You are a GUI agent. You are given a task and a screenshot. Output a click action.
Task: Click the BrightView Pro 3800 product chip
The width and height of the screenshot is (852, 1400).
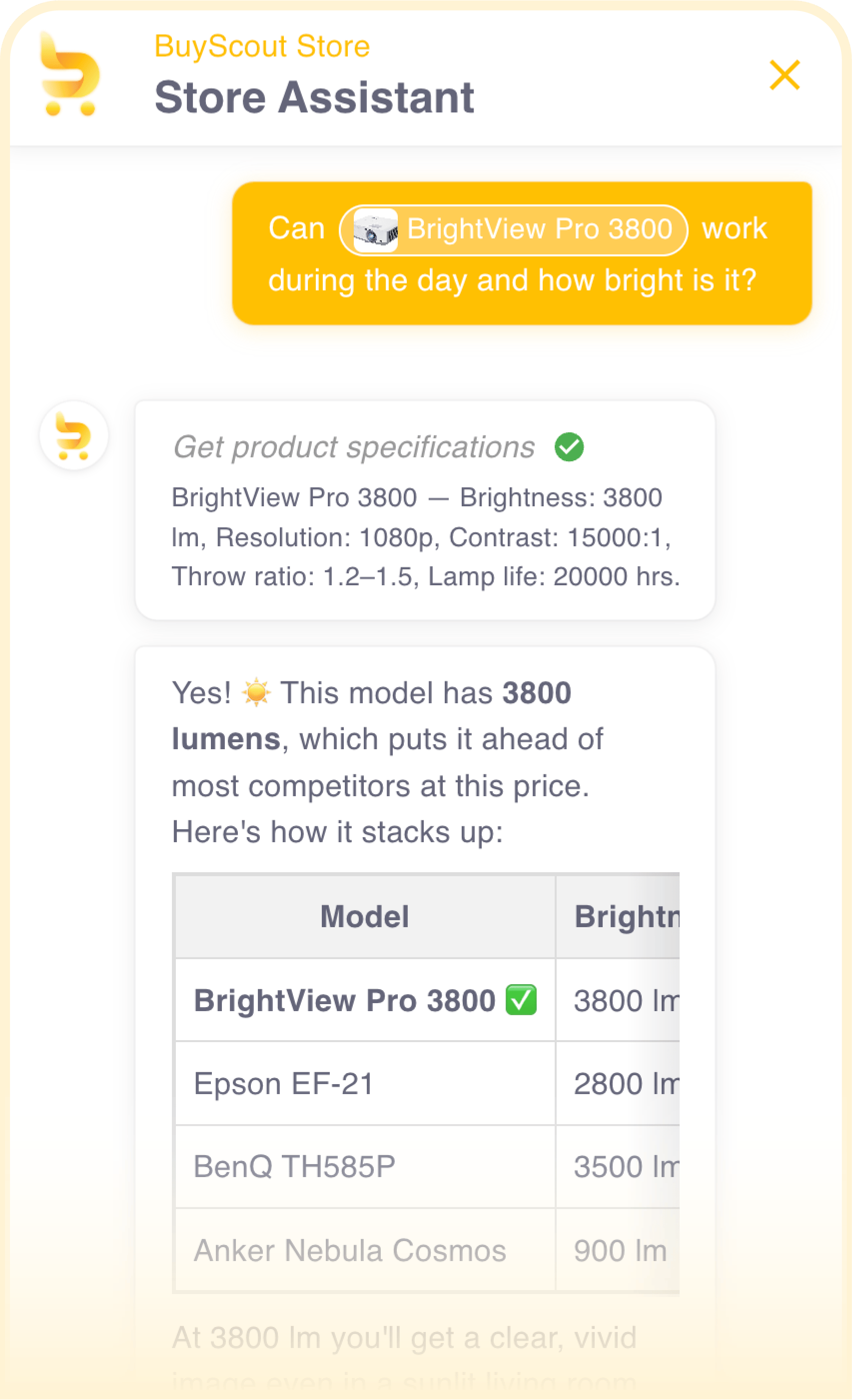click(514, 230)
